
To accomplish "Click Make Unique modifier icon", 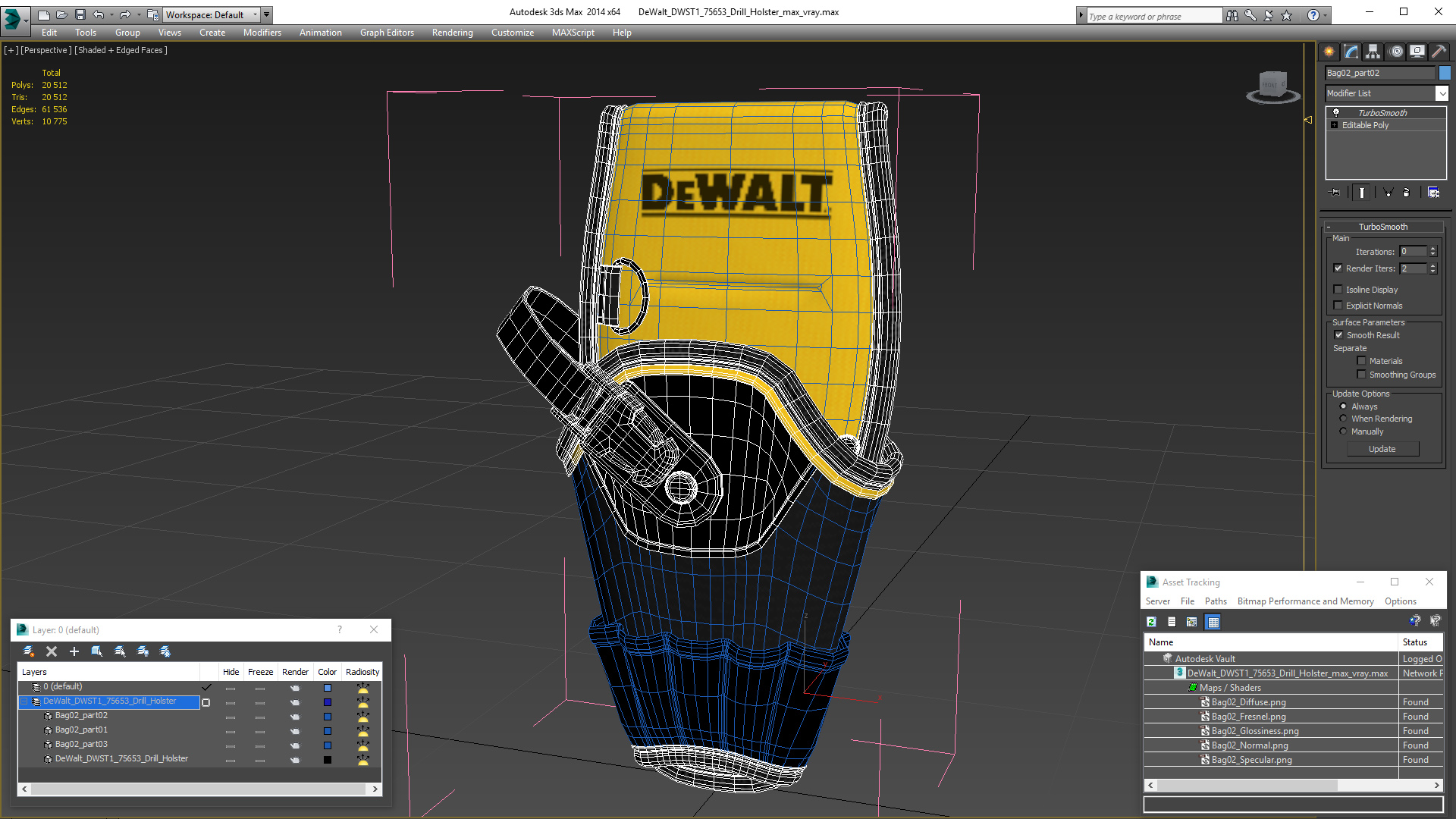I will (1388, 193).
